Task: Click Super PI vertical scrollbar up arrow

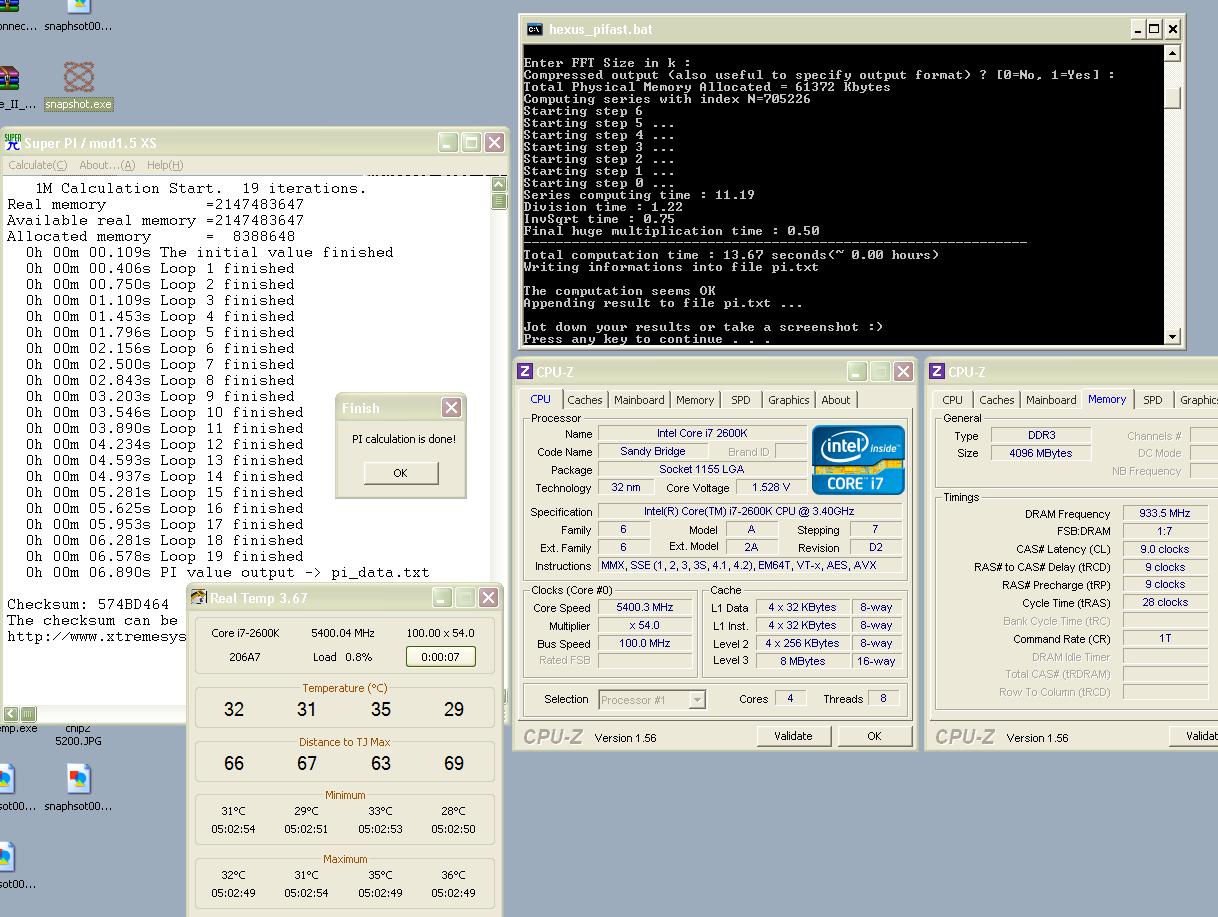Action: tap(499, 185)
